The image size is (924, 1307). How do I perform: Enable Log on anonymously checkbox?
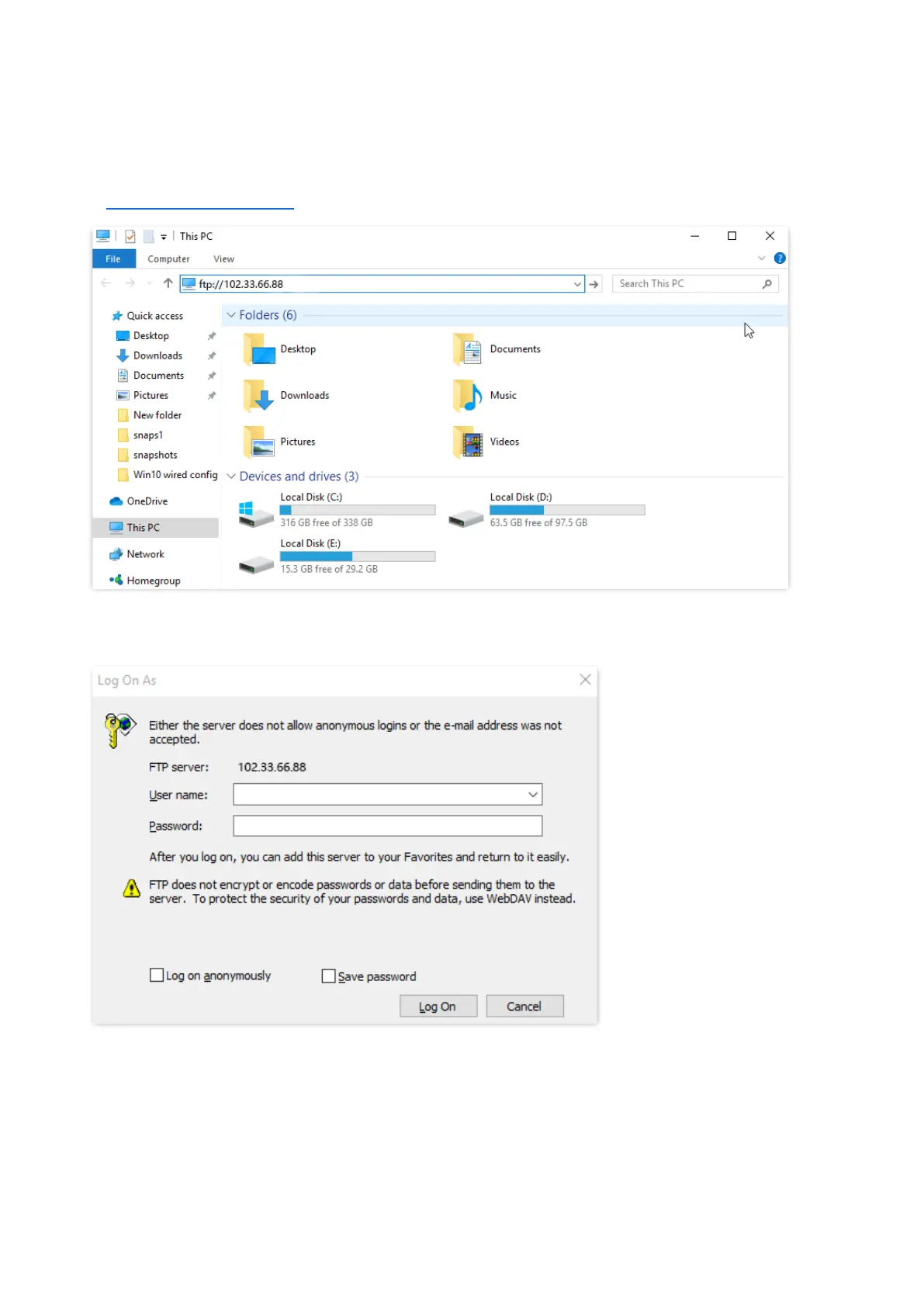tap(157, 976)
